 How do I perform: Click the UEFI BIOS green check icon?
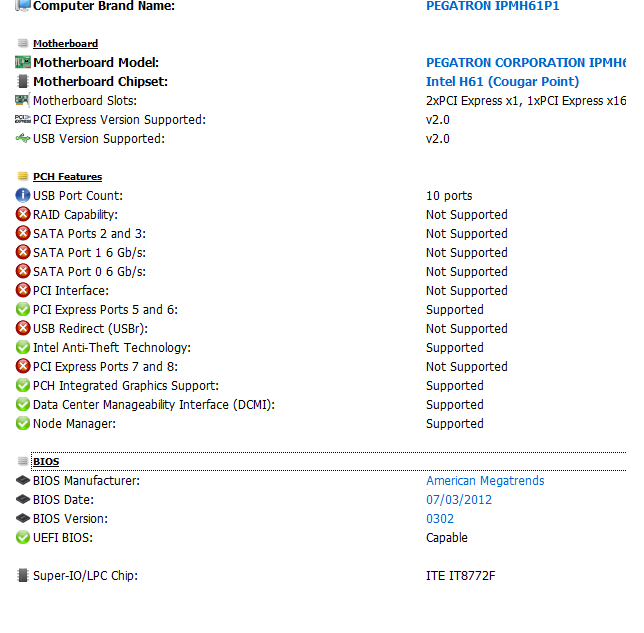[x=23, y=537]
